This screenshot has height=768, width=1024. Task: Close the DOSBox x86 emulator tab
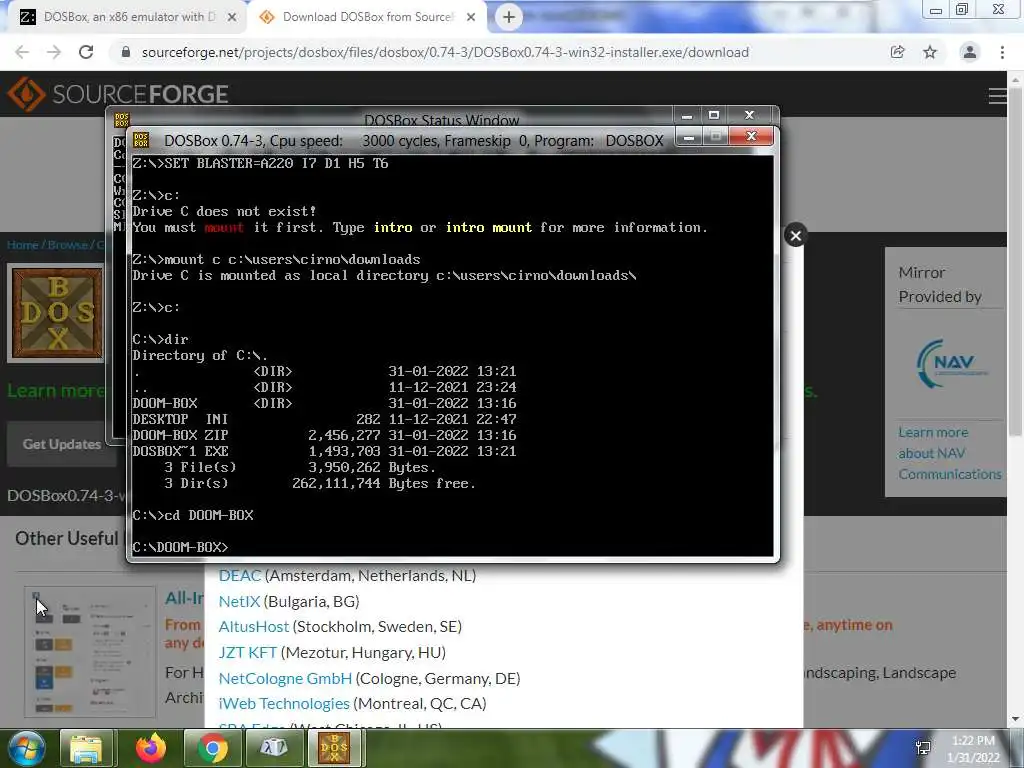tap(232, 18)
